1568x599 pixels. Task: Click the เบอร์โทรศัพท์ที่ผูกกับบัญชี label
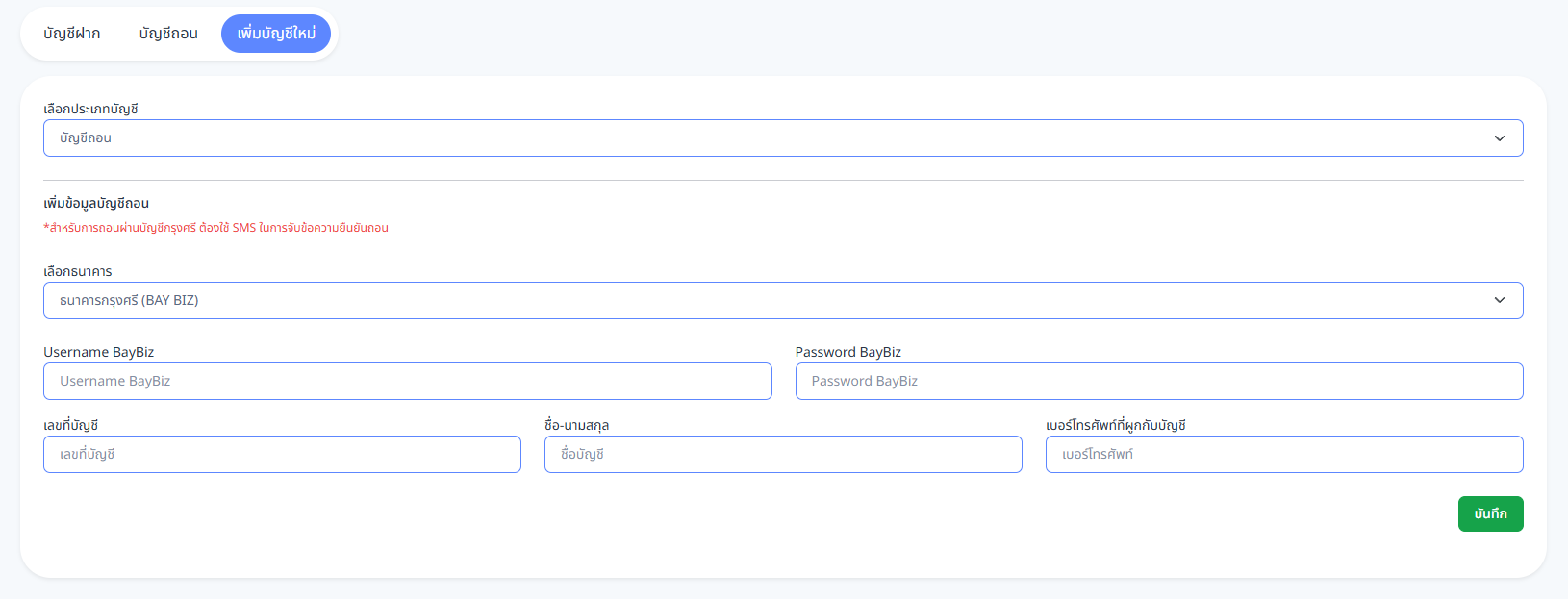click(1115, 425)
